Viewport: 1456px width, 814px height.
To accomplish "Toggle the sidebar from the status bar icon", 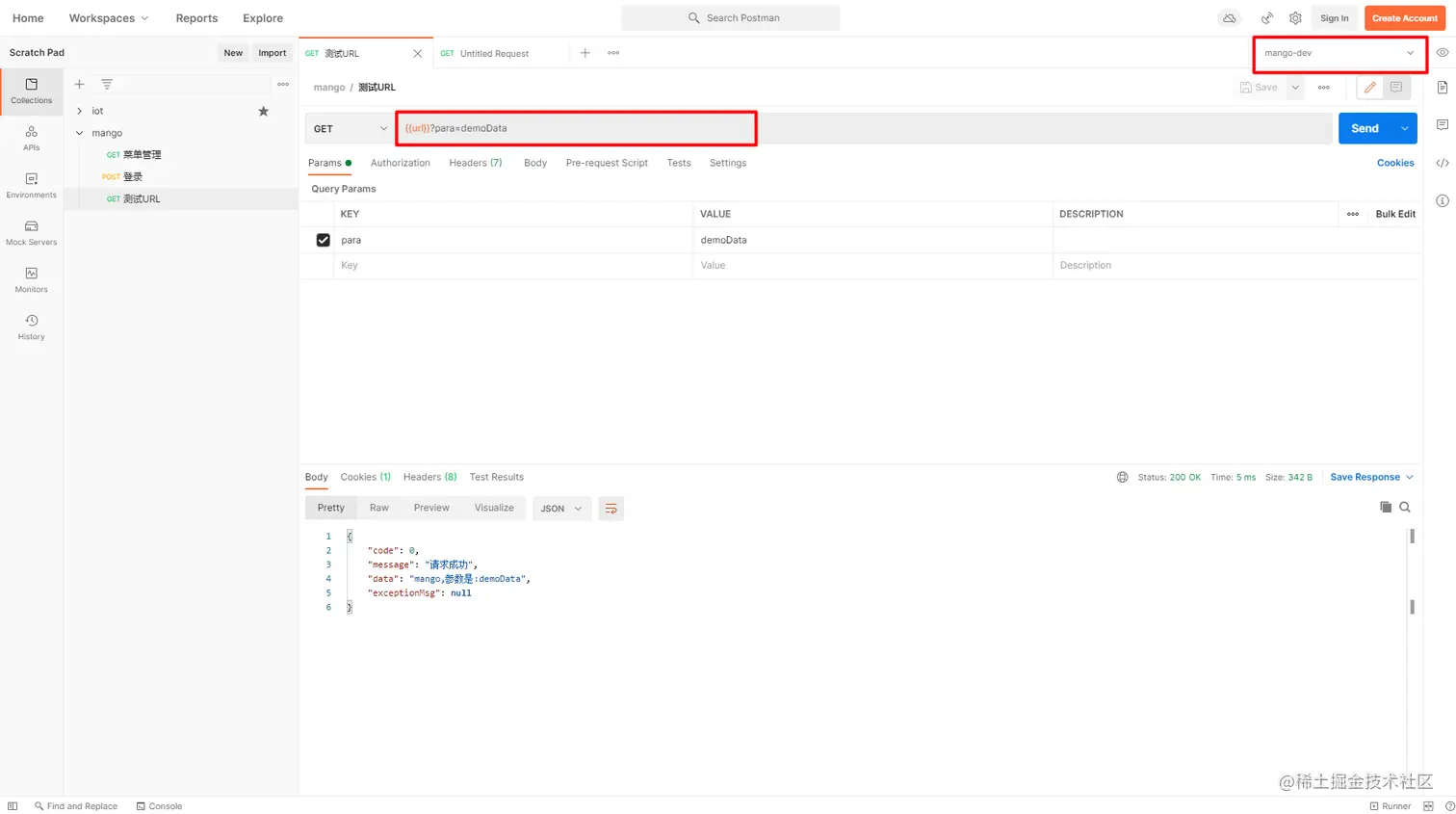I will [x=13, y=806].
